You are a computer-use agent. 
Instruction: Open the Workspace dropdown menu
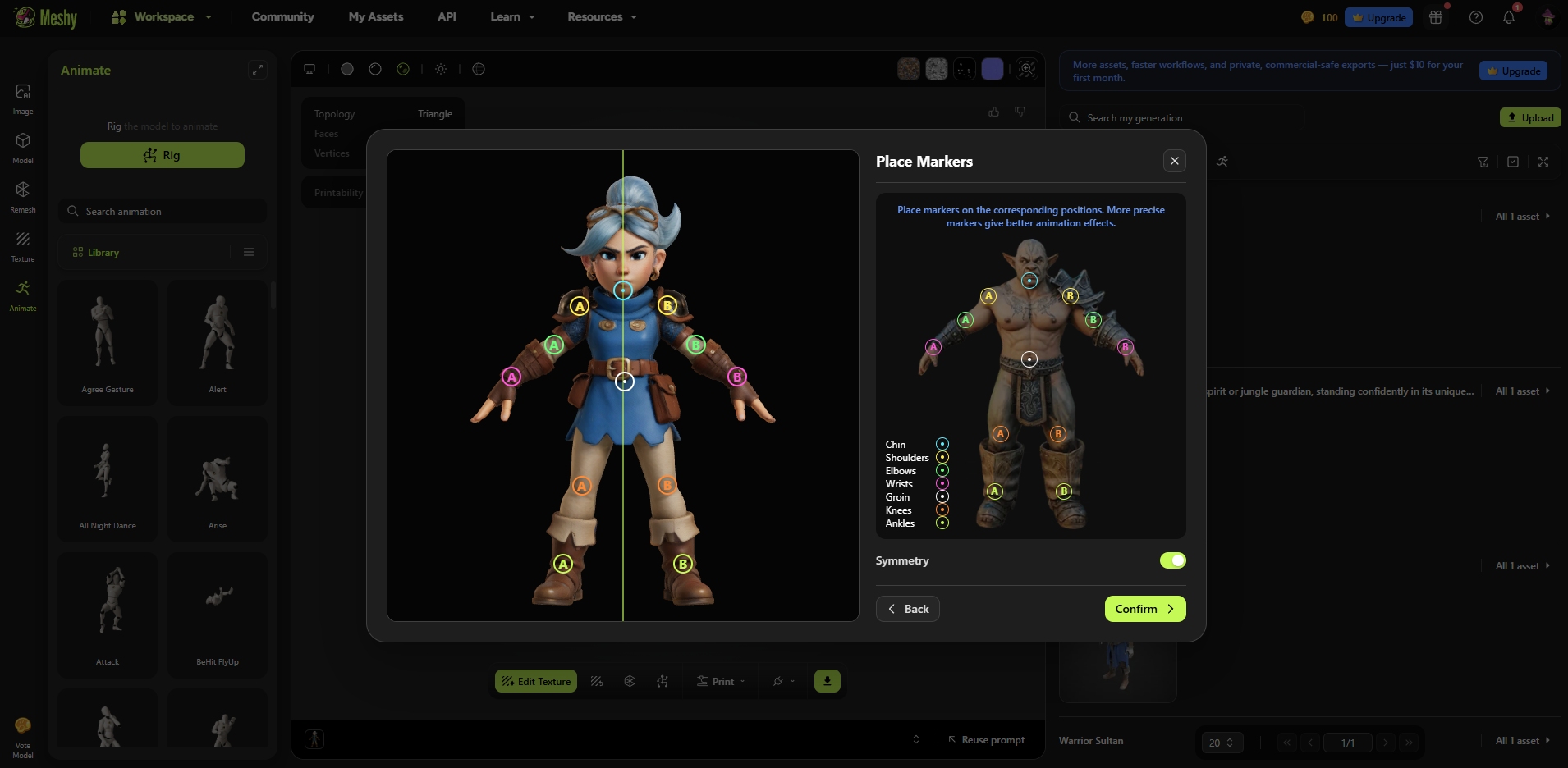[163, 16]
